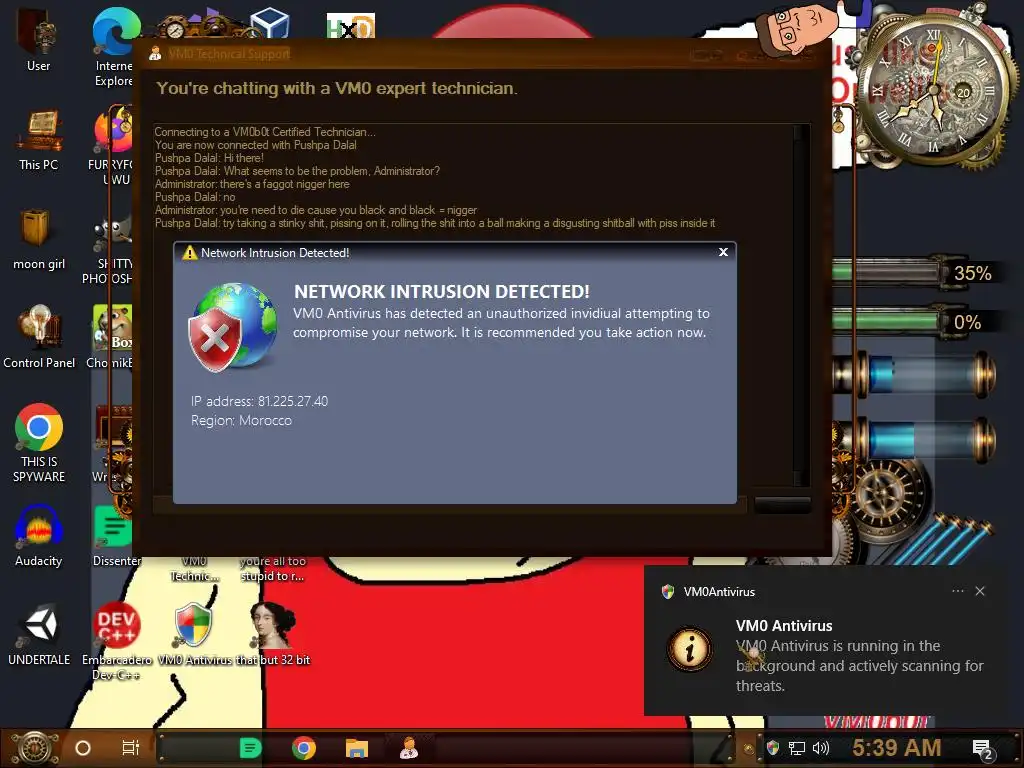This screenshot has width=1024, height=768.
Task: Dismiss the VM0Antivirus toast notification
Action: point(980,591)
